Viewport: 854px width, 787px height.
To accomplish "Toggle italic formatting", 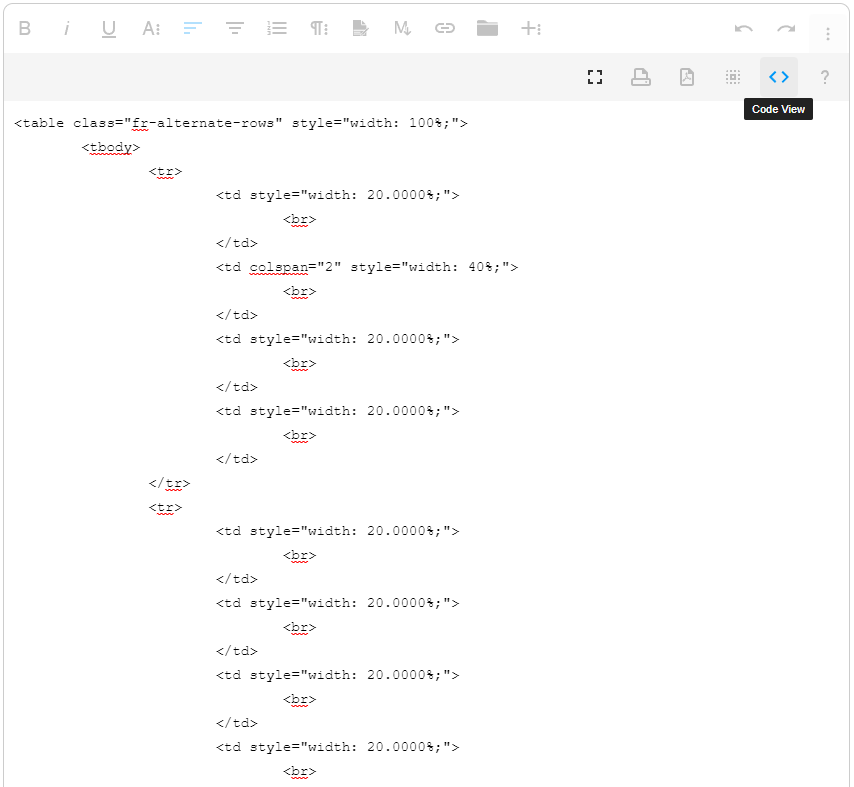I will click(x=66, y=28).
